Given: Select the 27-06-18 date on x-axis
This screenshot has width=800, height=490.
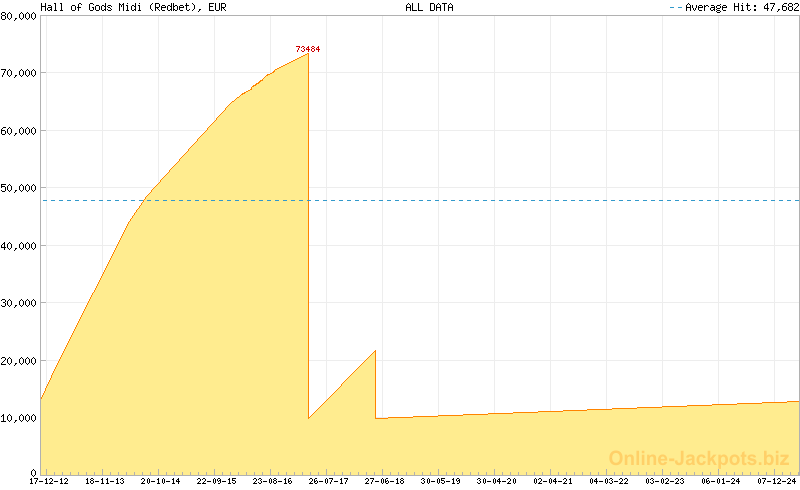Looking at the screenshot, I should [x=384, y=481].
